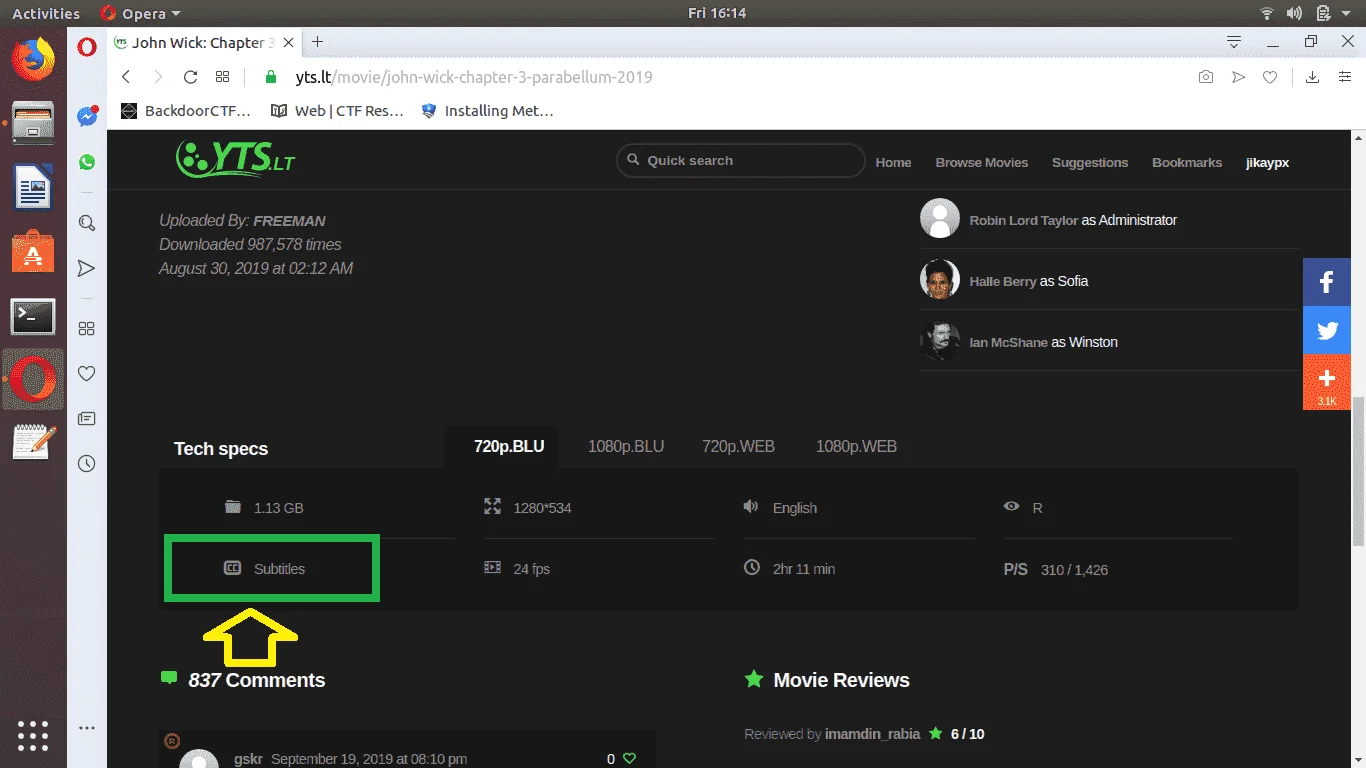View site security lock information
The image size is (1366, 768).
coord(270,77)
